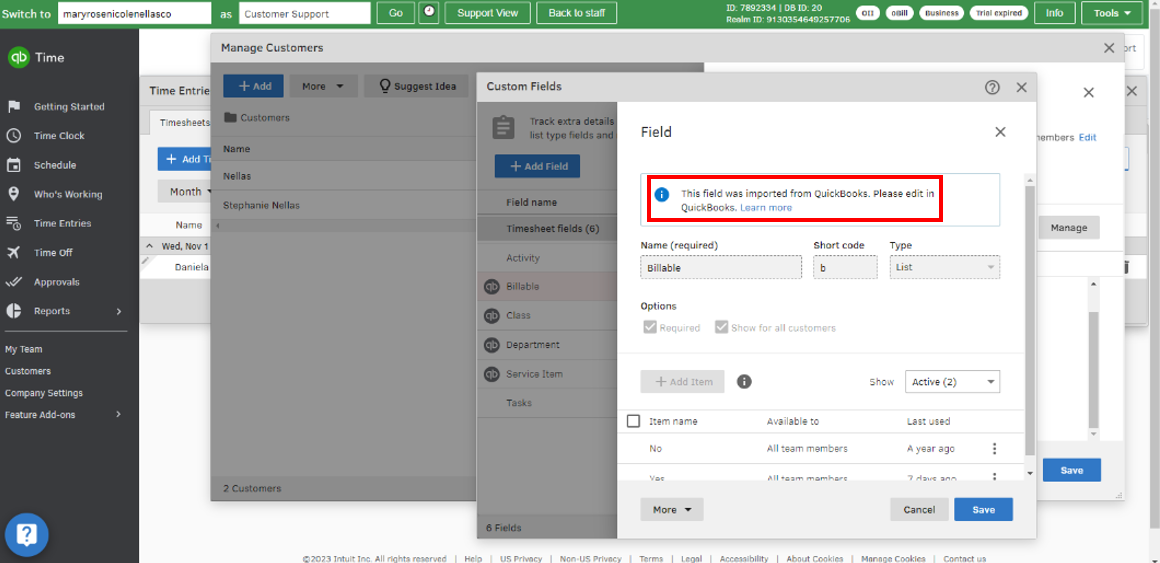The image size is (1160, 563).
Task: Close the Field panel
Action: tap(1000, 132)
